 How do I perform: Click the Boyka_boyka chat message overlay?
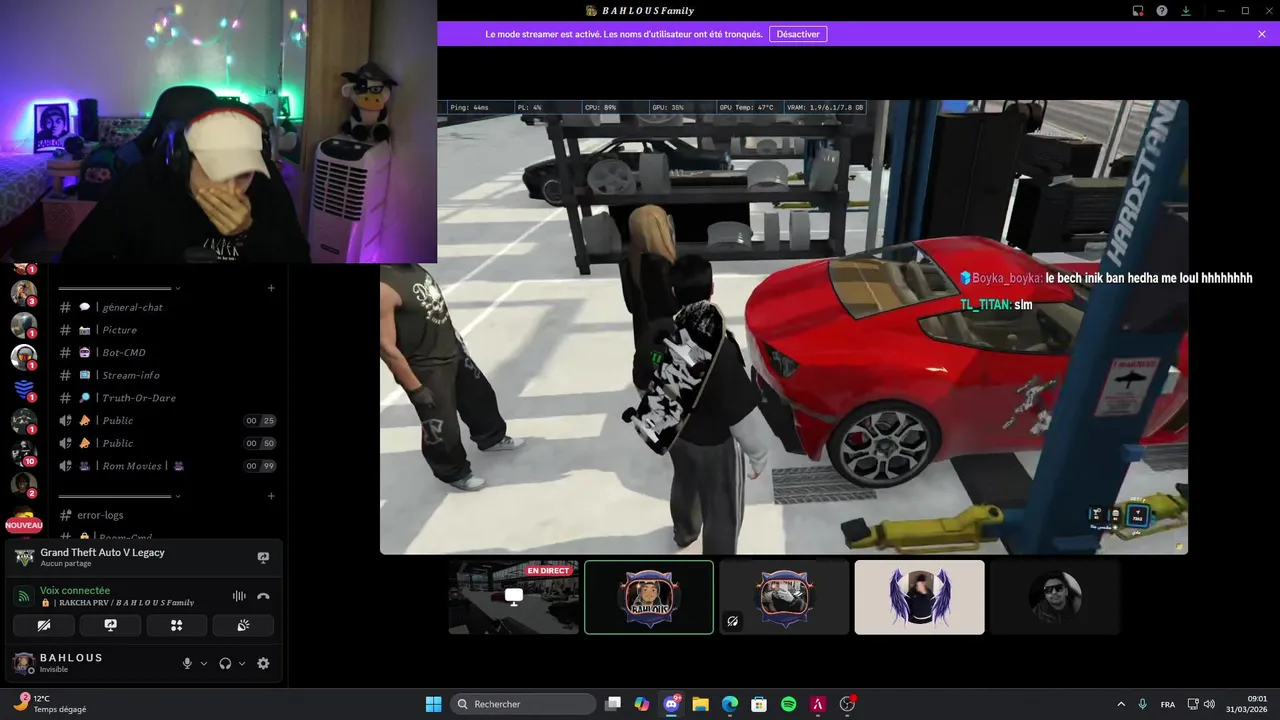point(1105,278)
